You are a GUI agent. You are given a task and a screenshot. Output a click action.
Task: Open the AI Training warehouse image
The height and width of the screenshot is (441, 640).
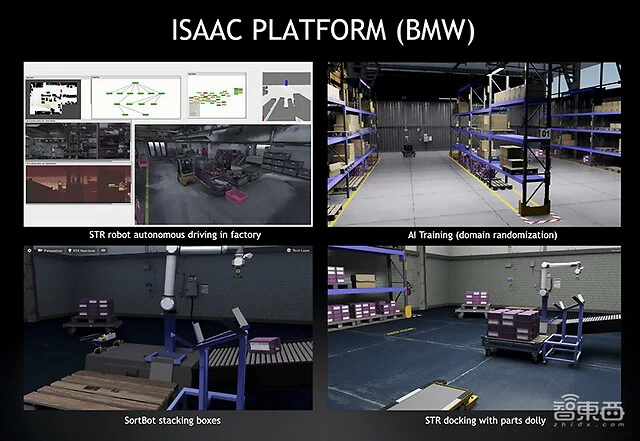(474, 143)
